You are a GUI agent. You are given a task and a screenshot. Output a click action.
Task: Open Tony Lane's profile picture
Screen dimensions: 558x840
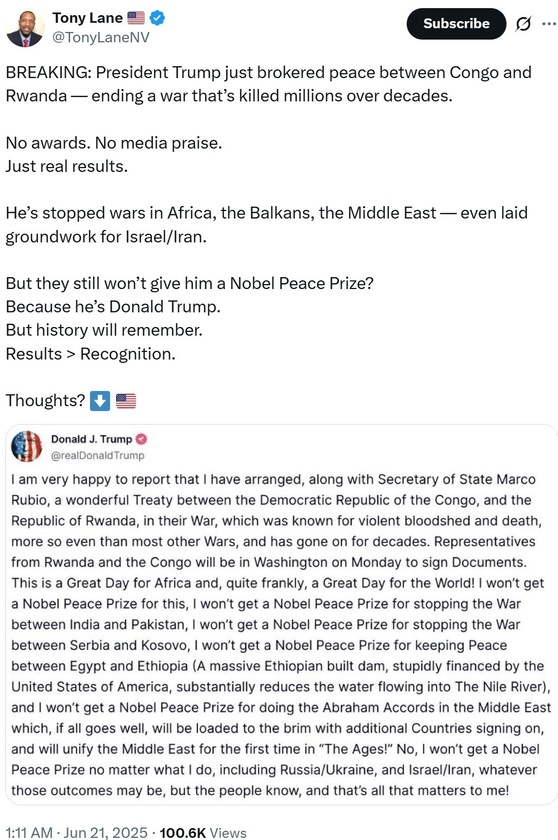[x=25, y=29]
